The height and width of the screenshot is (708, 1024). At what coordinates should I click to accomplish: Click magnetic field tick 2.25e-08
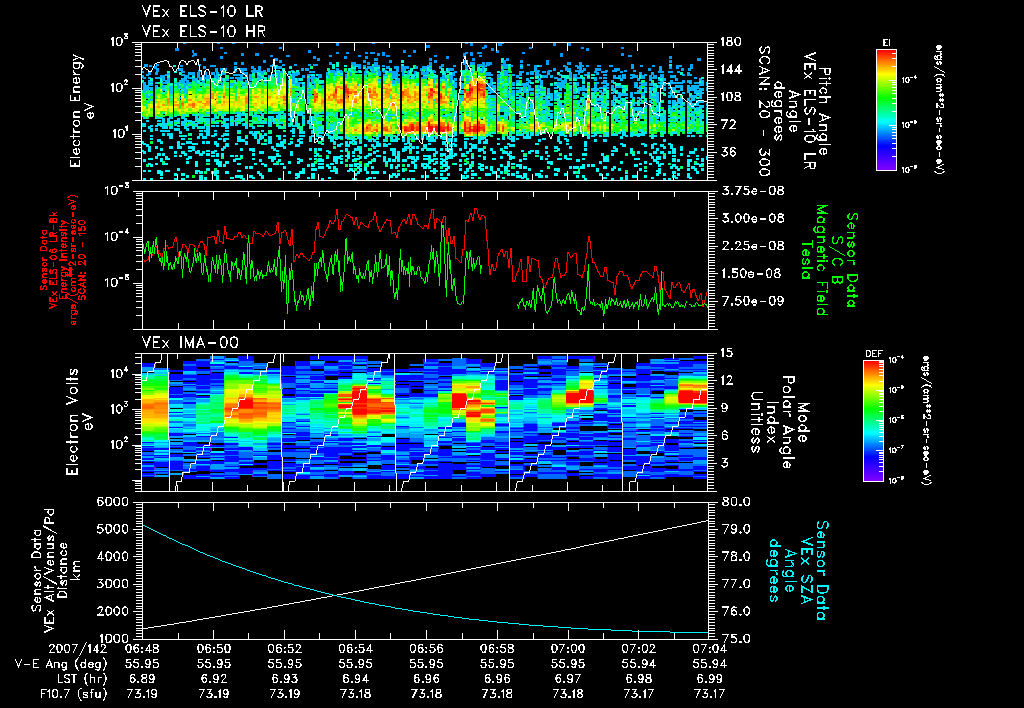click(x=752, y=246)
